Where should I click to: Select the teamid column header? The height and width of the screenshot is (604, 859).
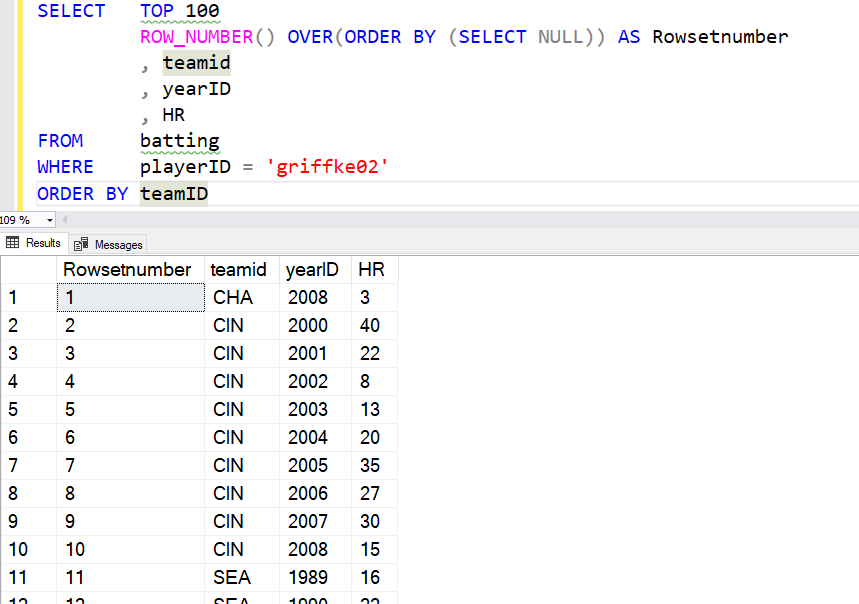click(239, 270)
